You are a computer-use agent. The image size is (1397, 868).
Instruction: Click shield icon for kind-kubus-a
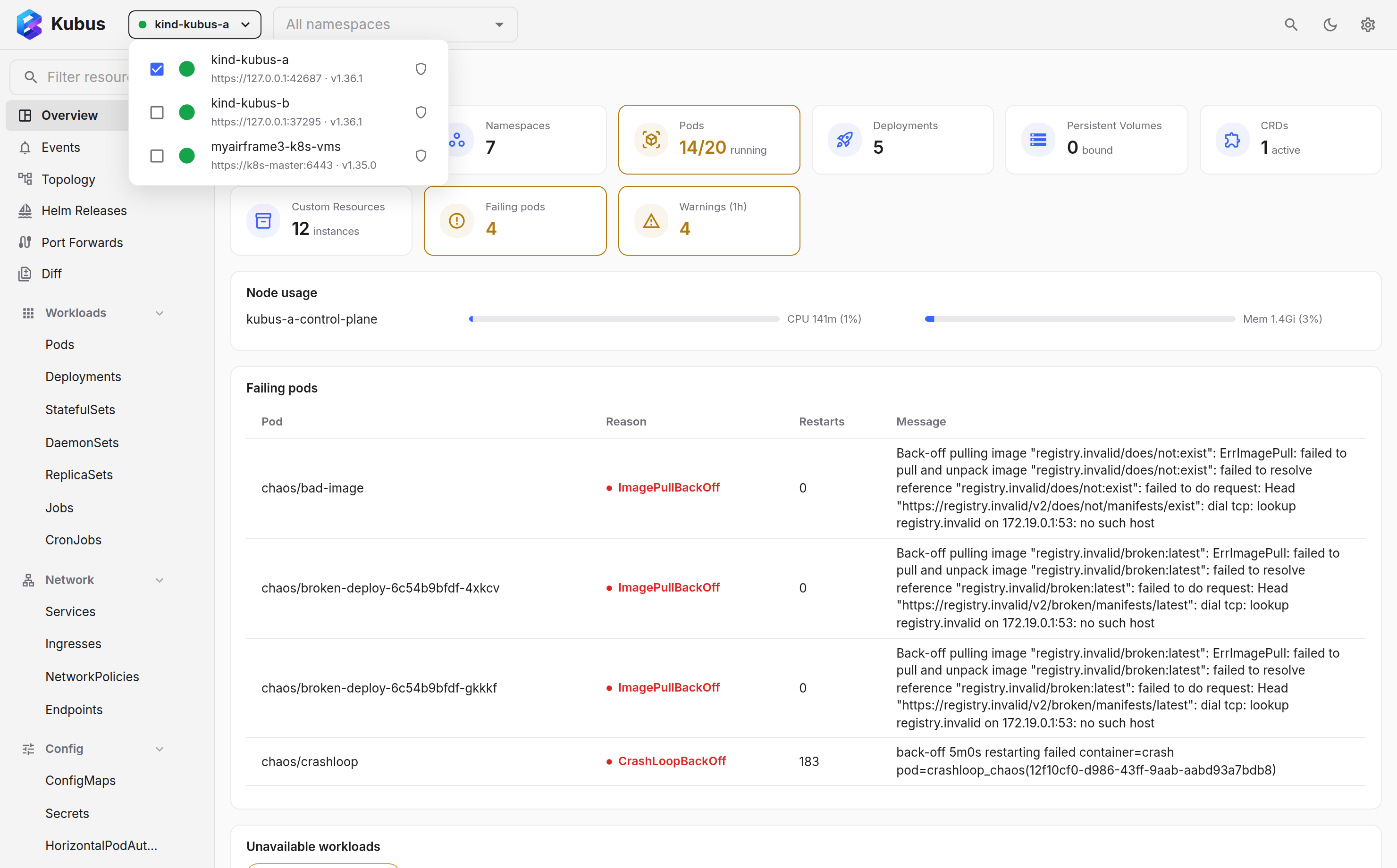(x=421, y=69)
